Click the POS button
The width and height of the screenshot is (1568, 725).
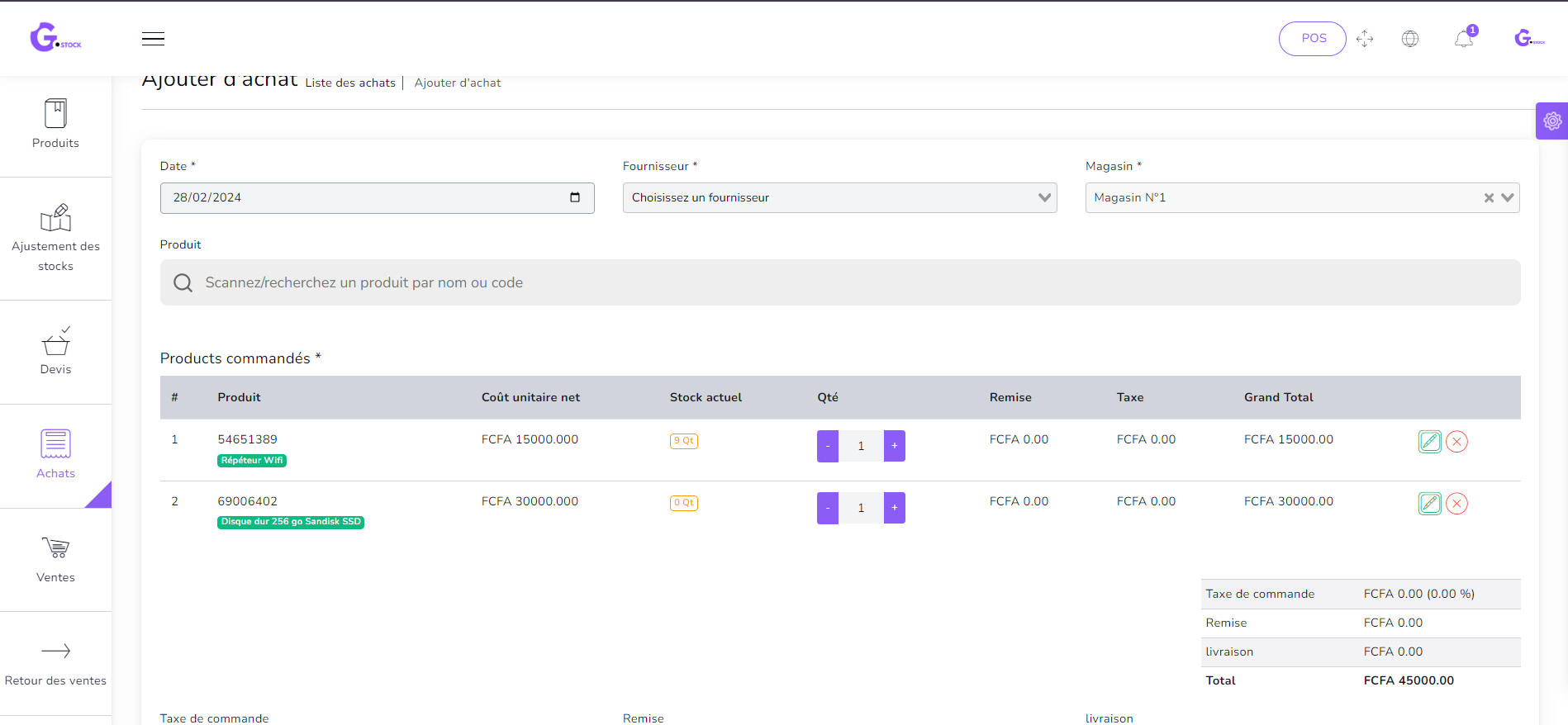point(1312,39)
